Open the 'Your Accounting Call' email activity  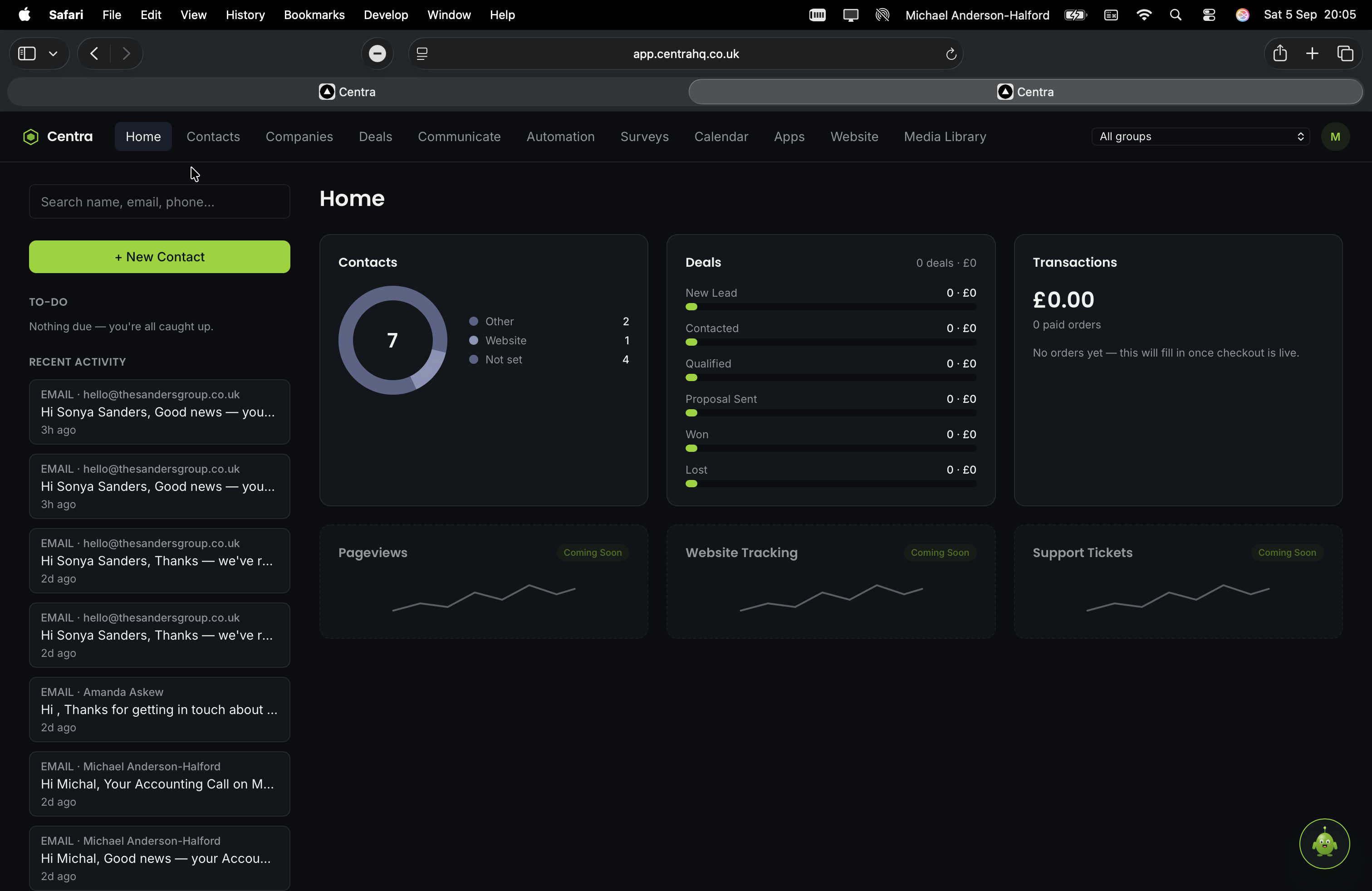tap(160, 784)
